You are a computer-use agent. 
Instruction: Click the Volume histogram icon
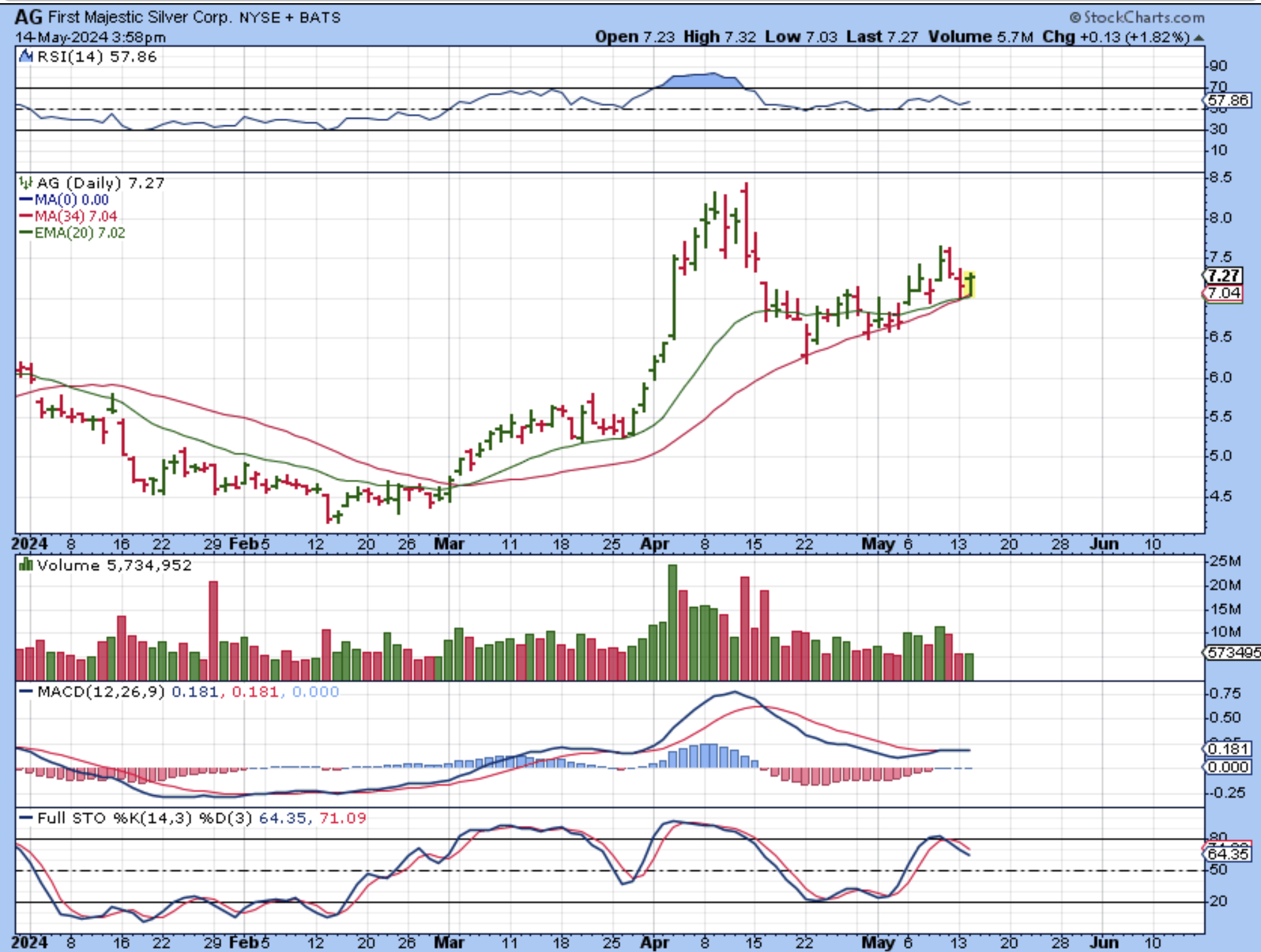pos(26,565)
